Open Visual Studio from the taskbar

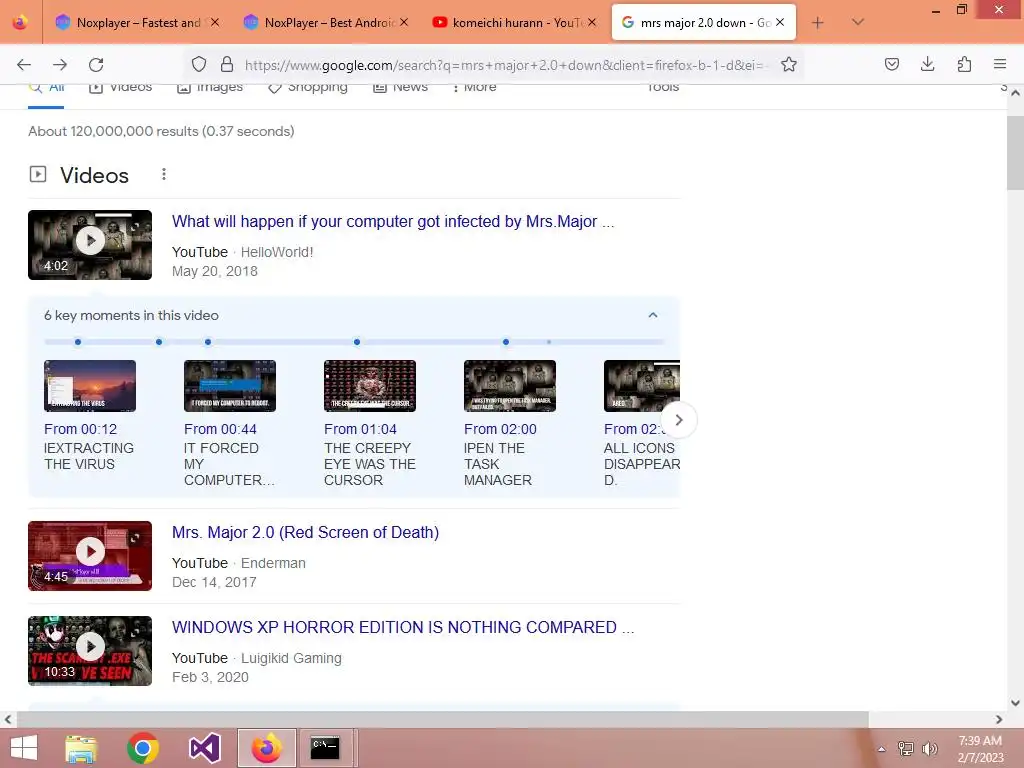204,748
